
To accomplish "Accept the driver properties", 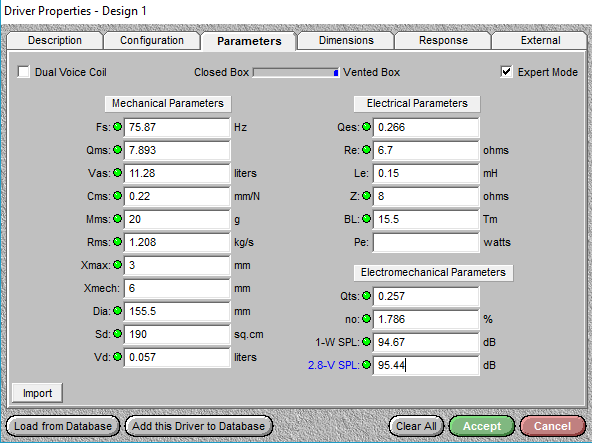I will (482, 426).
